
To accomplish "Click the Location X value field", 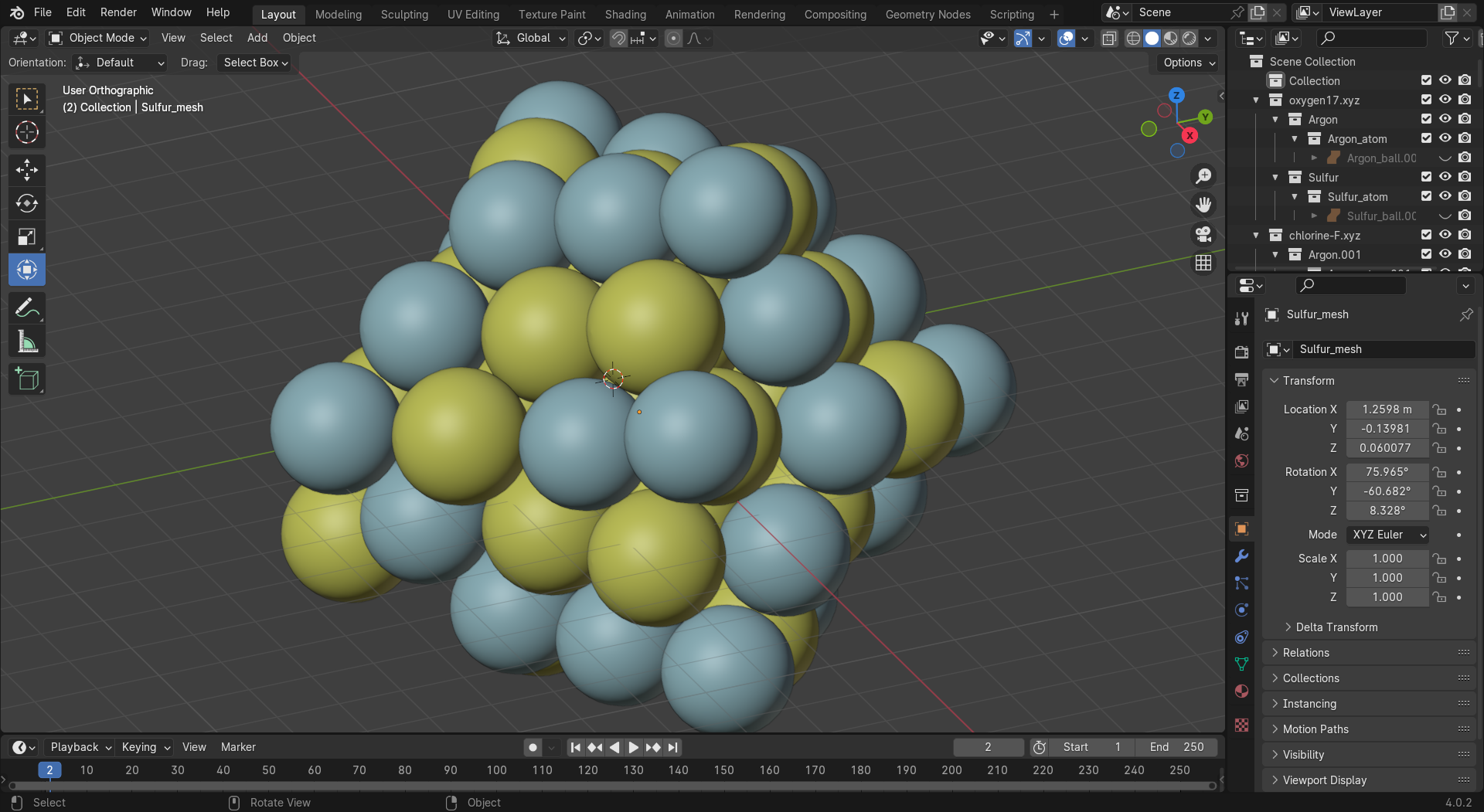I will (1387, 409).
